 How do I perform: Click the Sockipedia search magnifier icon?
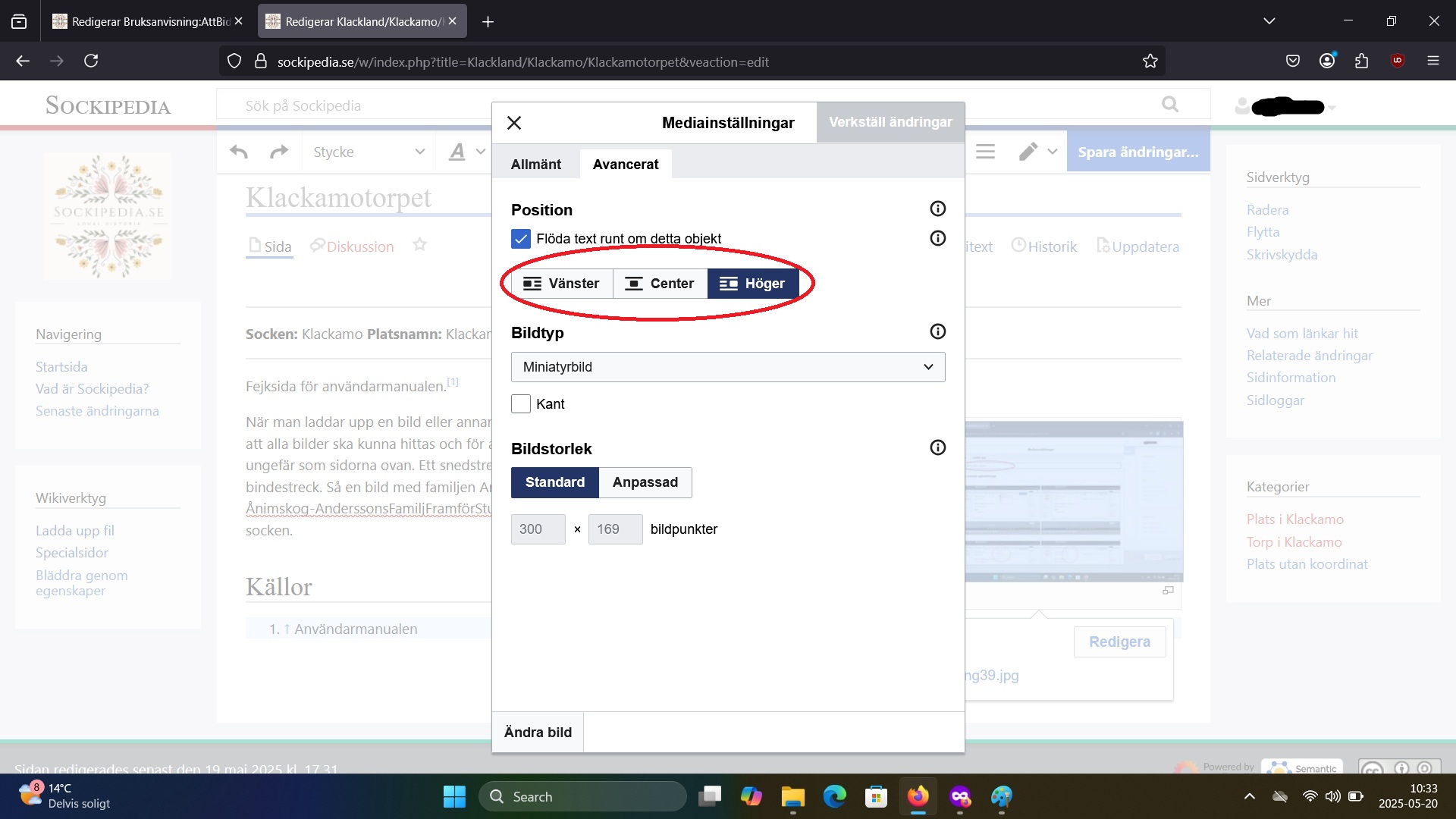click(x=1170, y=105)
